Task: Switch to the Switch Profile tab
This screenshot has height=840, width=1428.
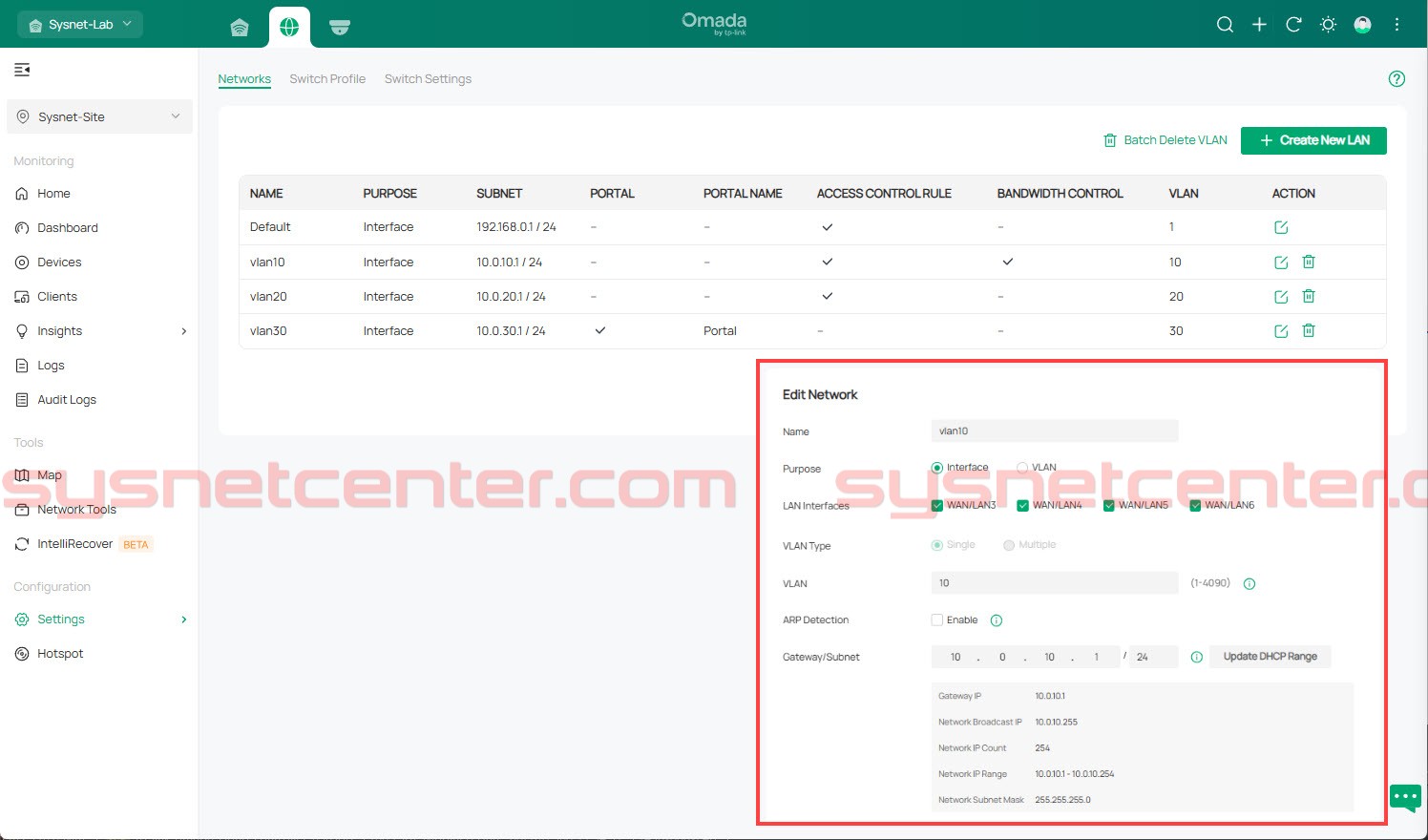Action: click(327, 79)
